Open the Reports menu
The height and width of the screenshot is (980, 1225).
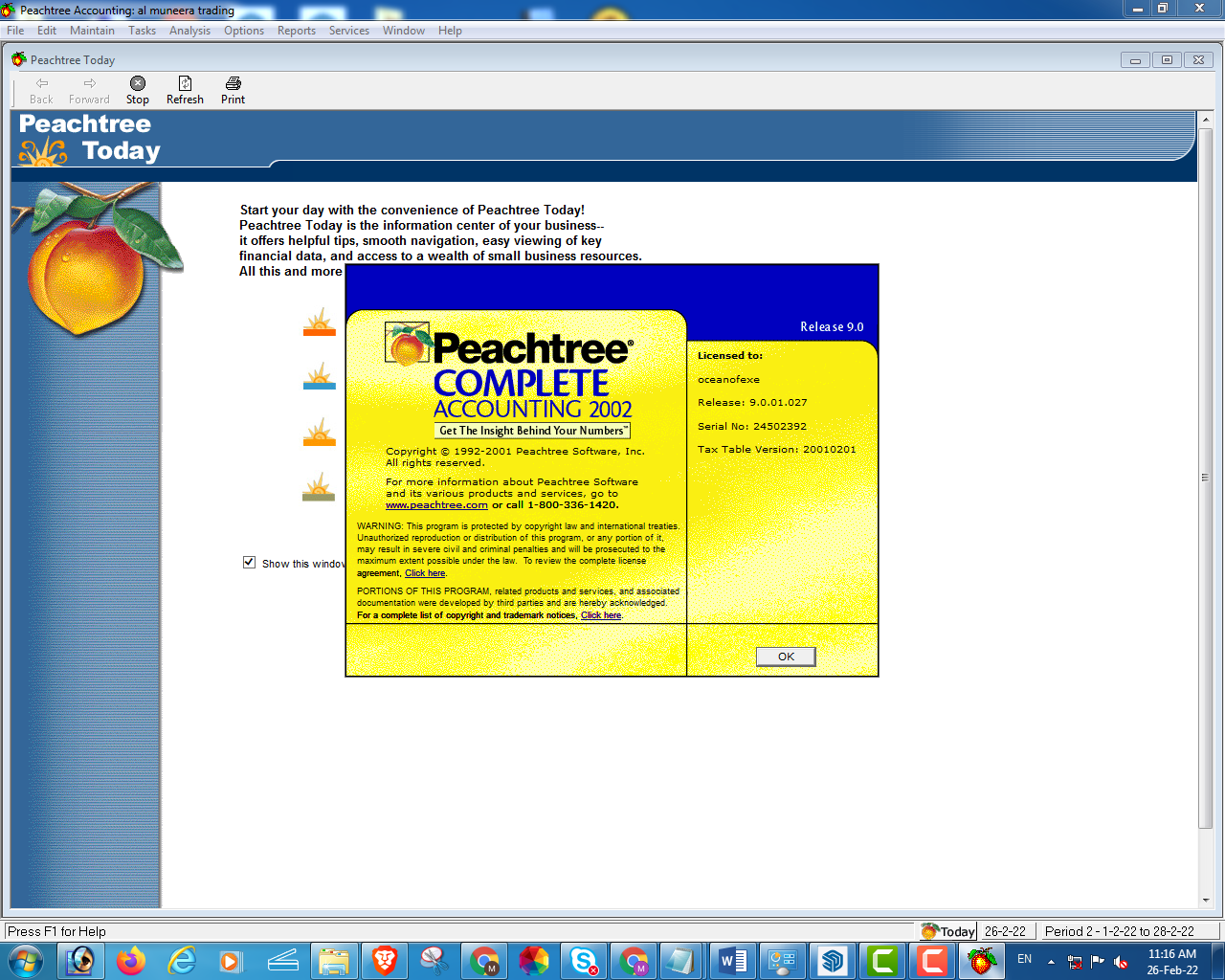[x=297, y=31]
